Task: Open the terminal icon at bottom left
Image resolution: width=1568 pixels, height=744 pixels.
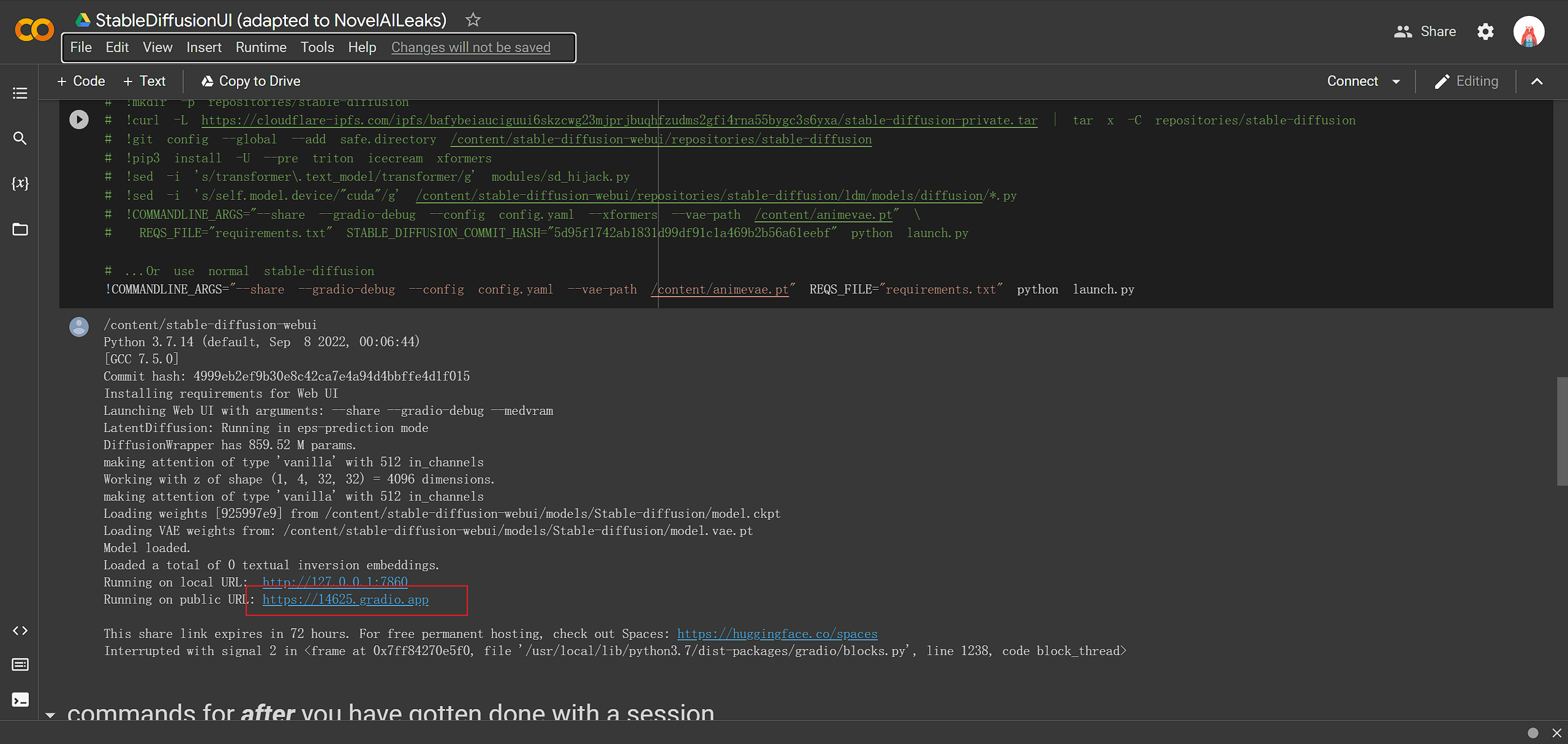Action: [x=20, y=700]
